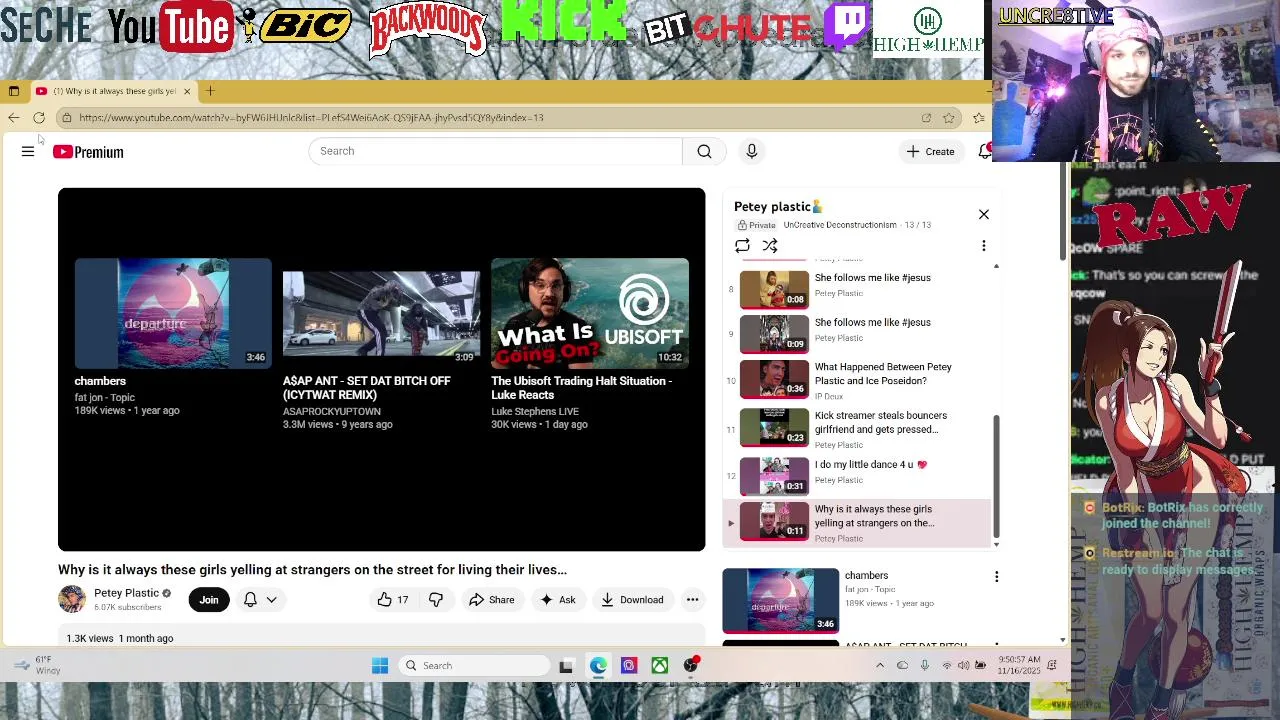Click the Windows taskbar search box
The height and width of the screenshot is (720, 1280).
click(x=474, y=666)
